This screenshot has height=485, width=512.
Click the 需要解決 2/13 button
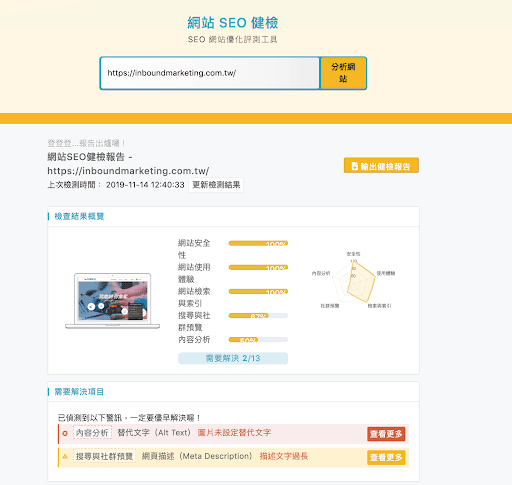233,358
